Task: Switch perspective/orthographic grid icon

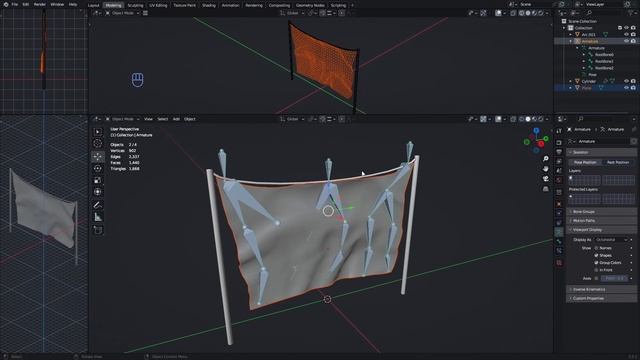Action: point(546,189)
